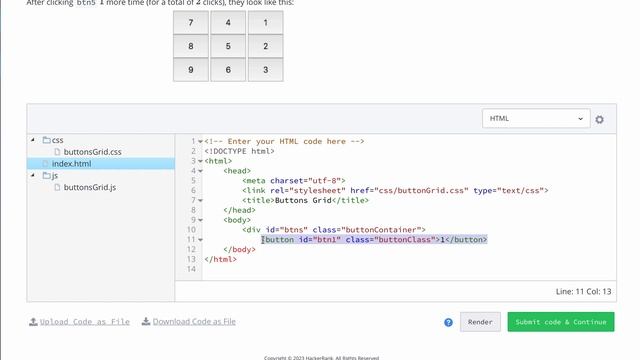
Task: Click example grid button 2
Action: pyautogui.click(x=266, y=46)
